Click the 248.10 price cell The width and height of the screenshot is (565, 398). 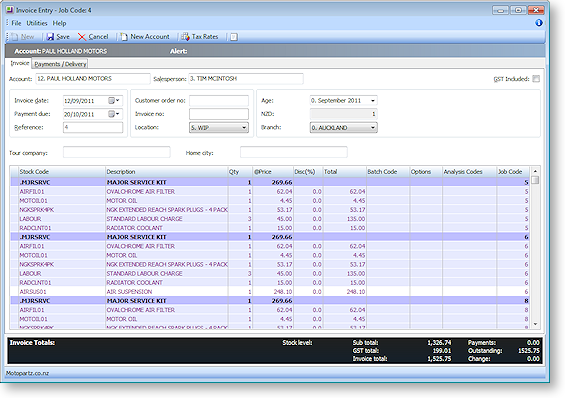pos(273,292)
